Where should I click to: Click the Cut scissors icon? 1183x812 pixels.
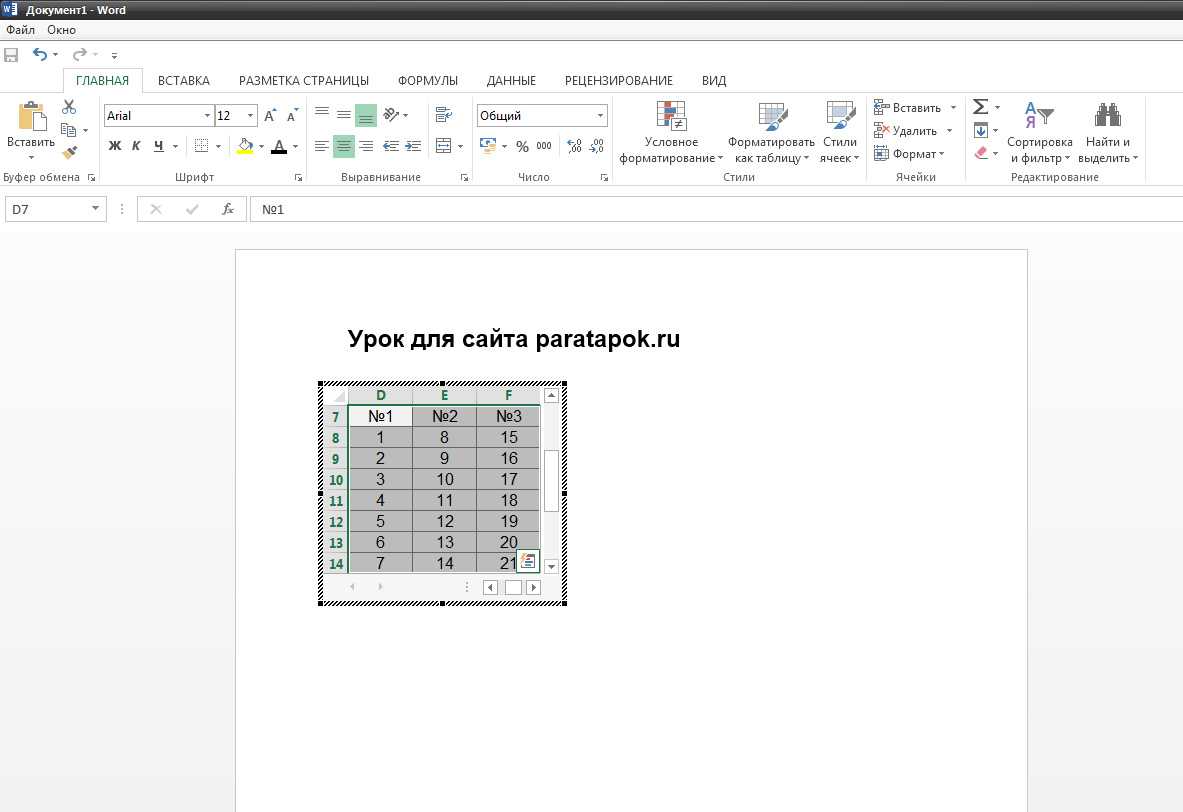click(x=69, y=107)
